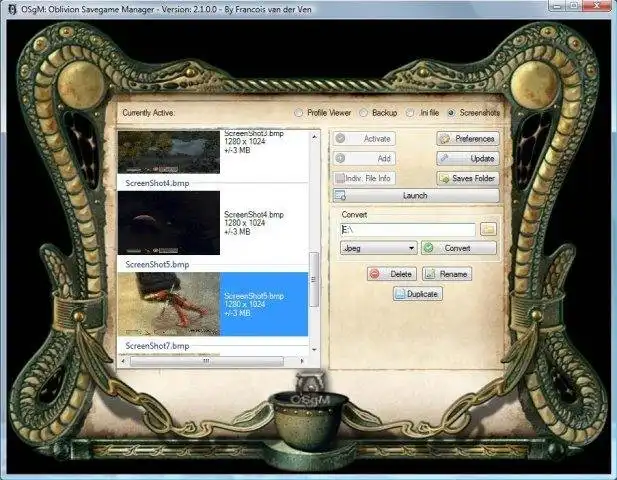
Task: Select the Screenshots radio button
Action: click(x=451, y=113)
